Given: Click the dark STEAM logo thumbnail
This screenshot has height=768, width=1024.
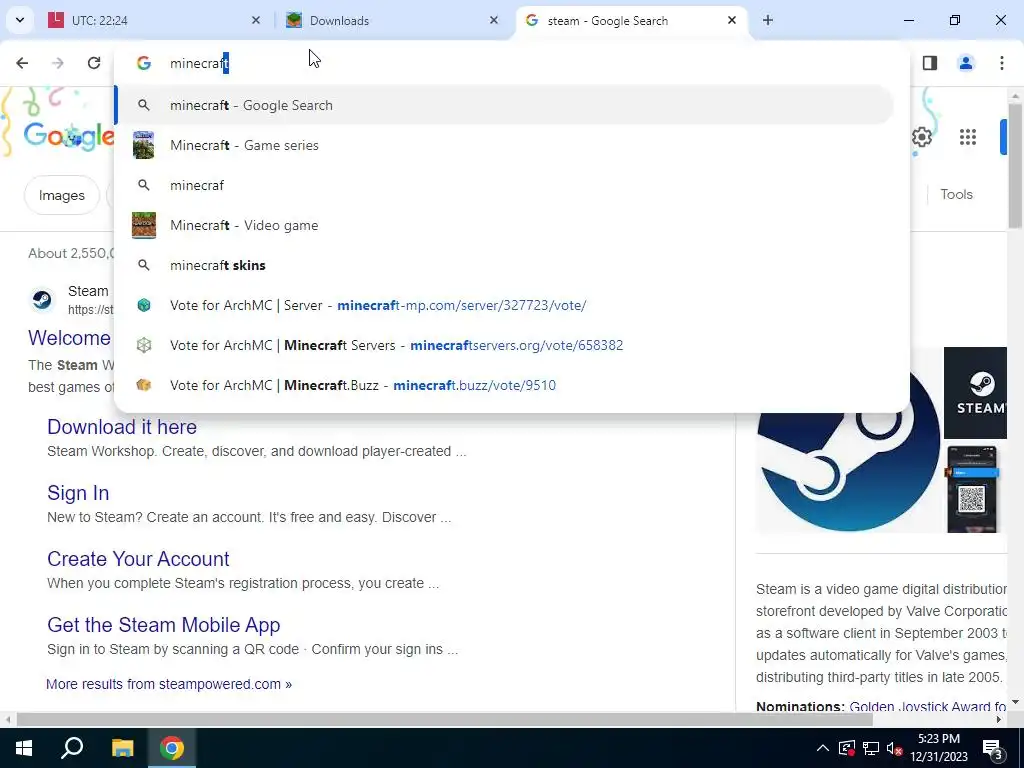Looking at the screenshot, I should pos(976,393).
